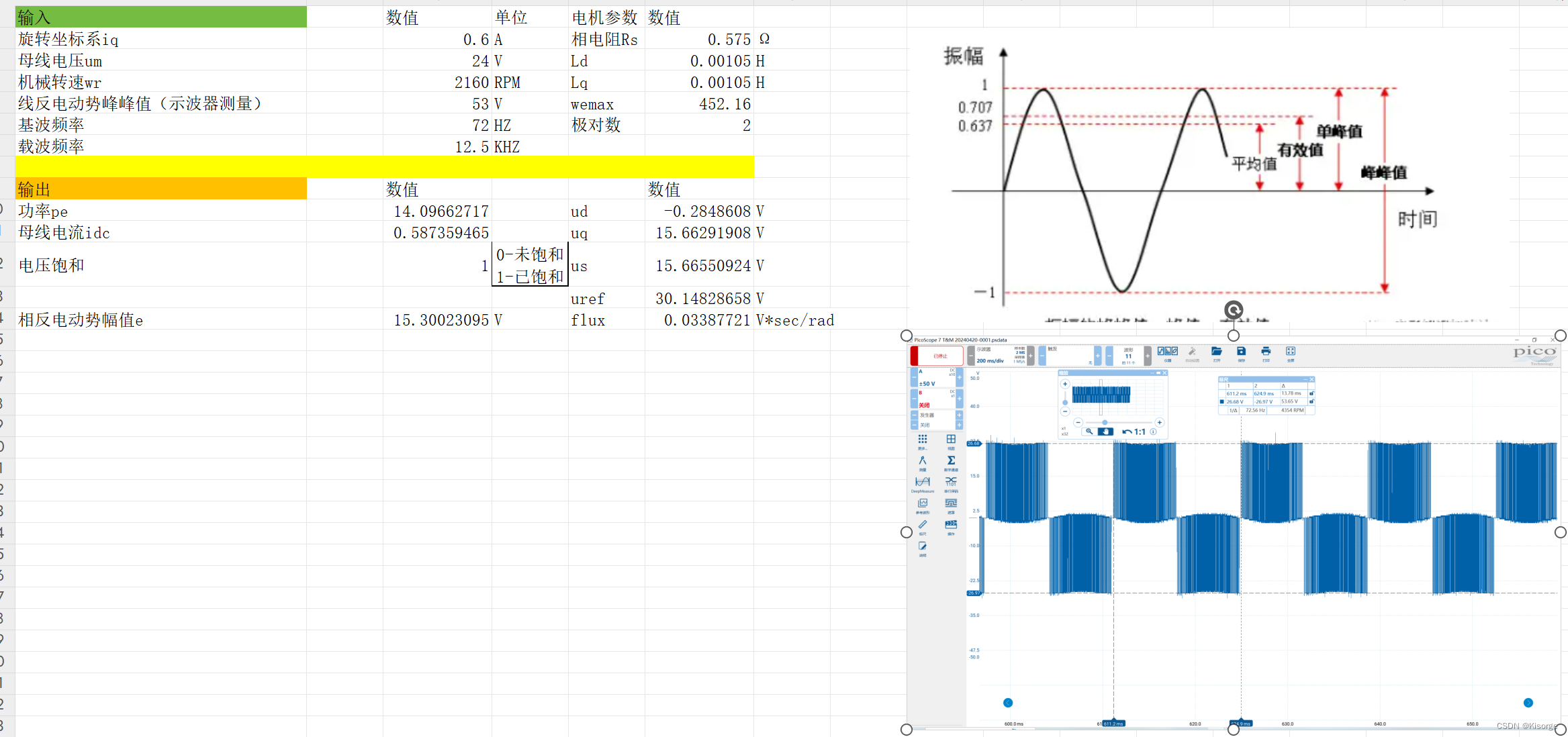Toggle the time ruler lock icon
1568x737 pixels.
[1311, 393]
